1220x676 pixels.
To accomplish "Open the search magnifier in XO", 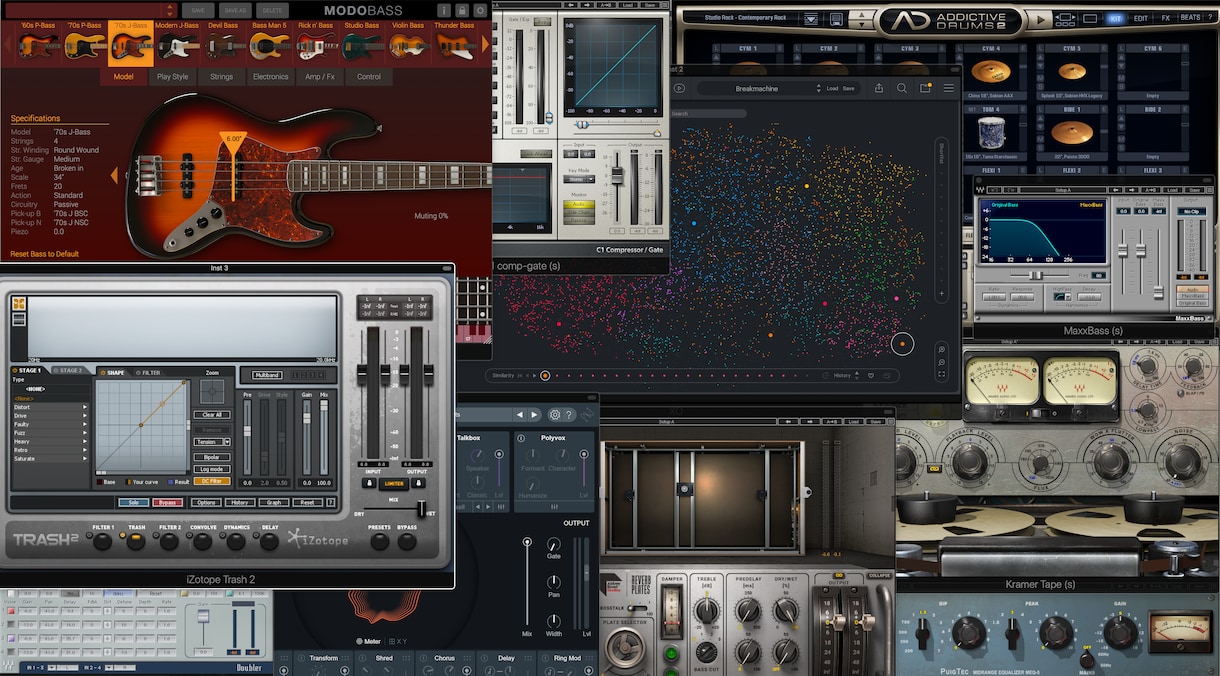I will 902,88.
